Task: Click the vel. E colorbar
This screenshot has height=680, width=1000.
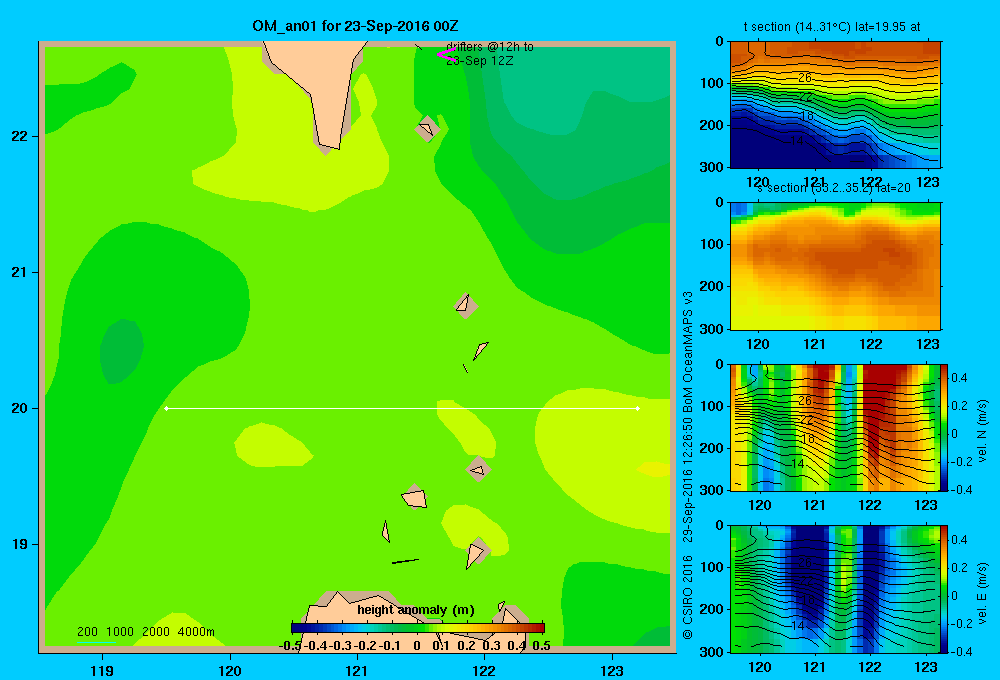Action: coord(945,588)
